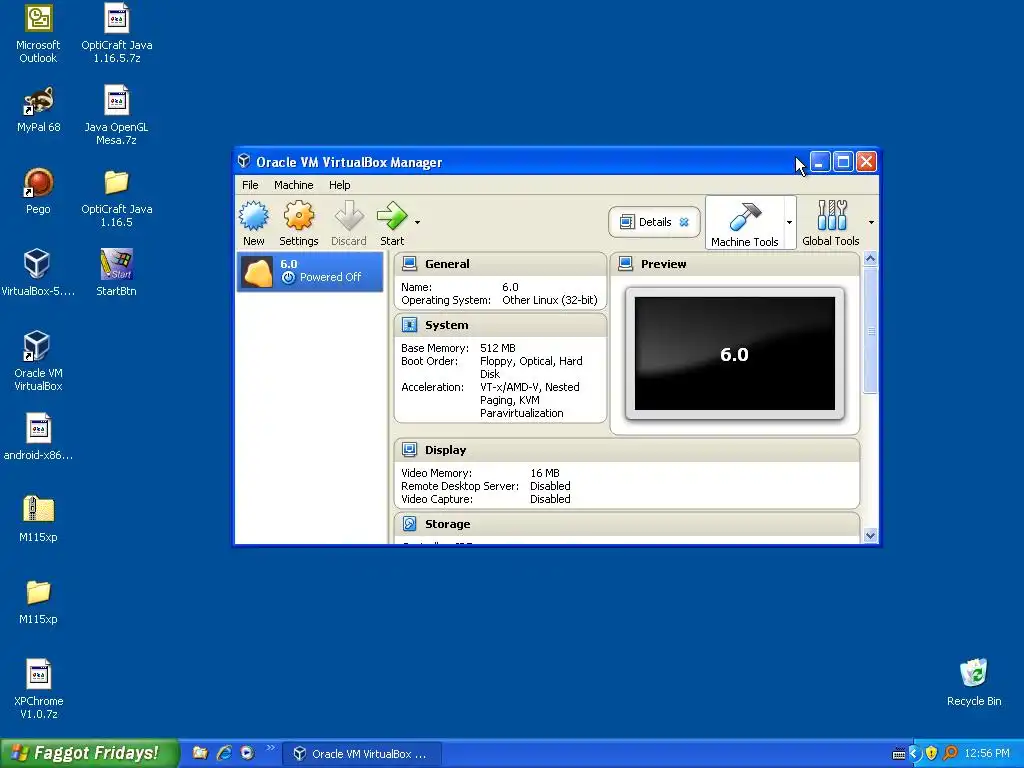Select OptiCraft Java 1.16.5.7z file

(x=116, y=34)
